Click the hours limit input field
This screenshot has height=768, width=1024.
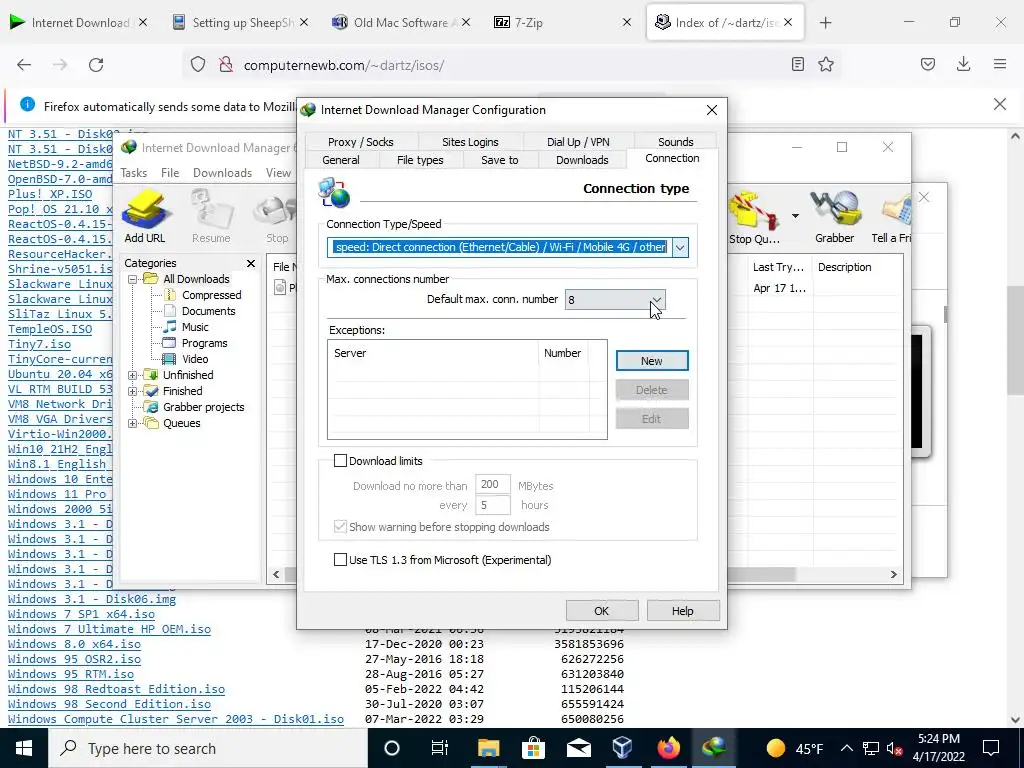click(492, 505)
